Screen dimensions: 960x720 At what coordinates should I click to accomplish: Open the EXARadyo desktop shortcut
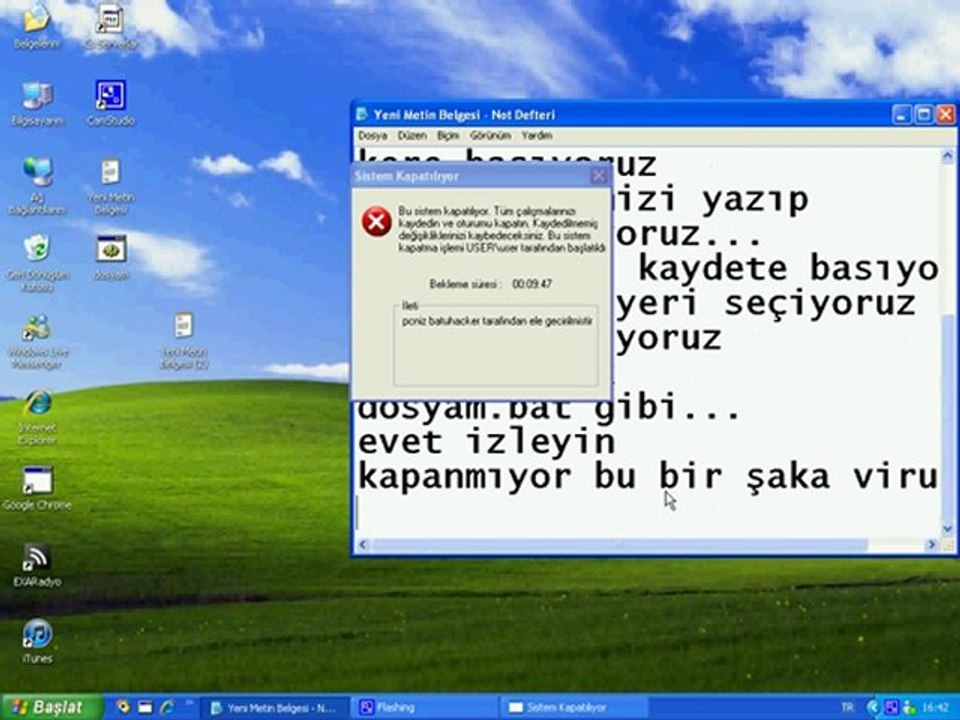point(37,565)
